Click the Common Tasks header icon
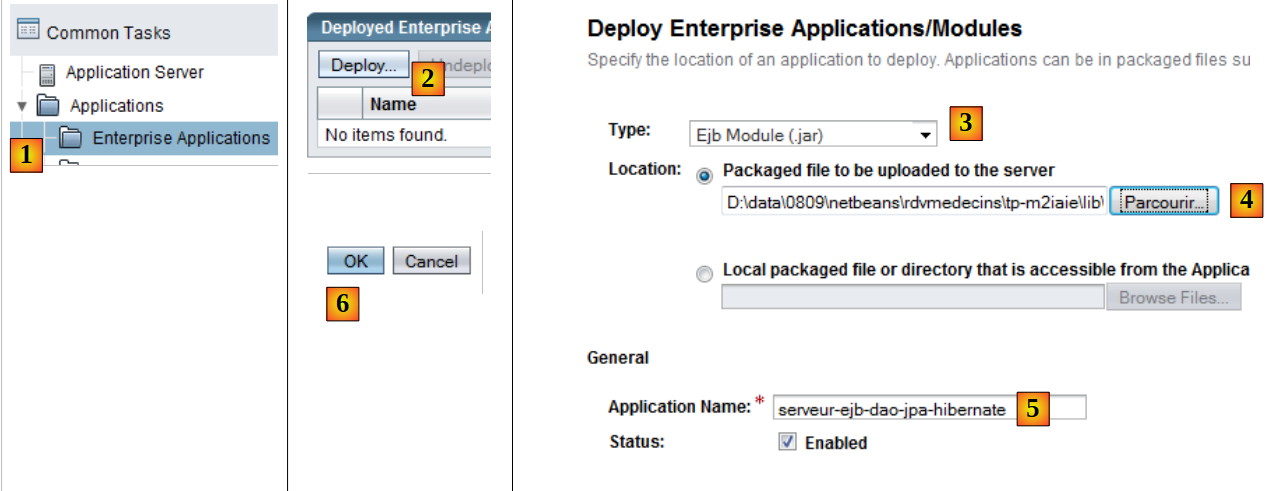The width and height of the screenshot is (1287, 491). (x=27, y=31)
